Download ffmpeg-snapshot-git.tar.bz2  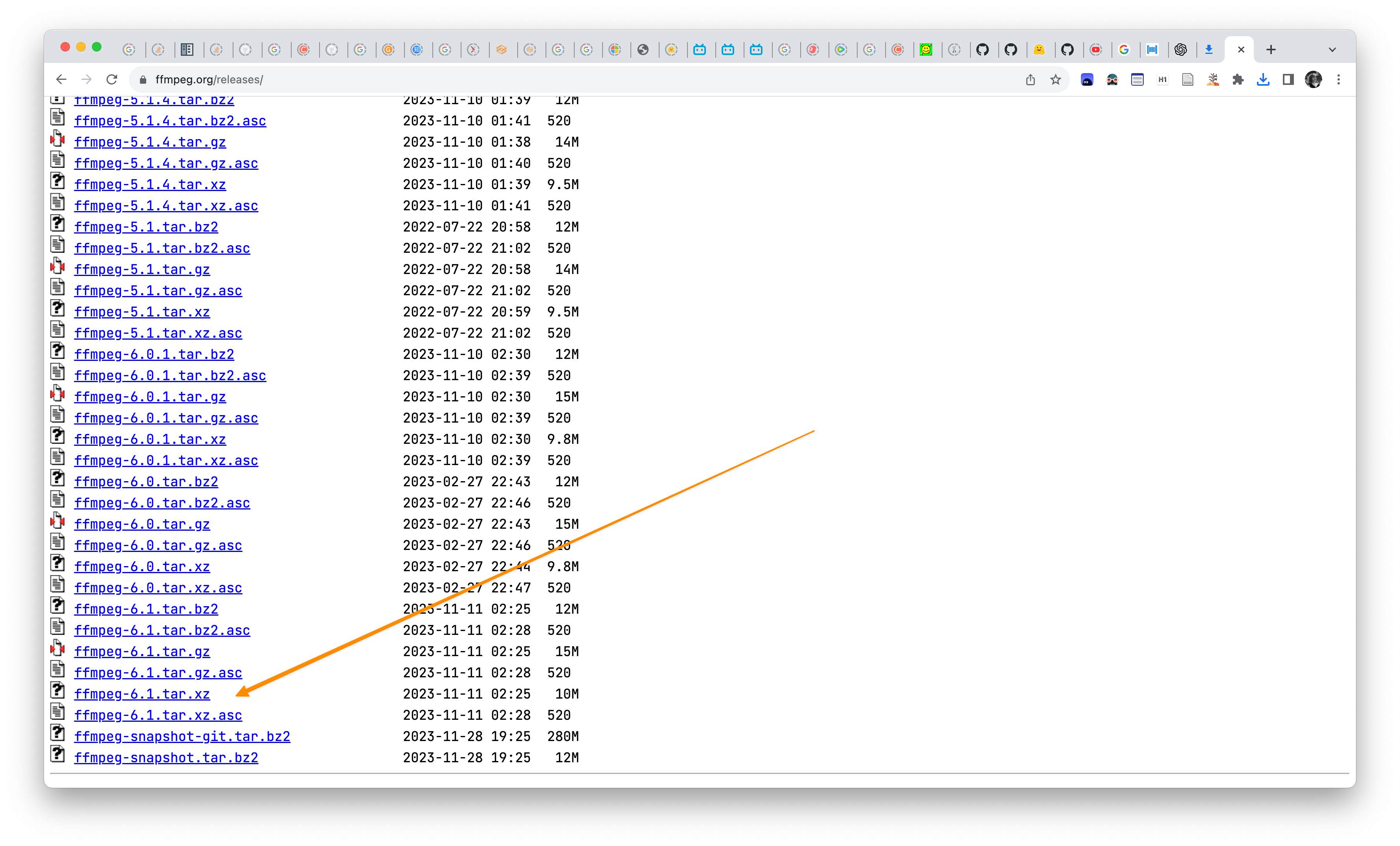[182, 737]
